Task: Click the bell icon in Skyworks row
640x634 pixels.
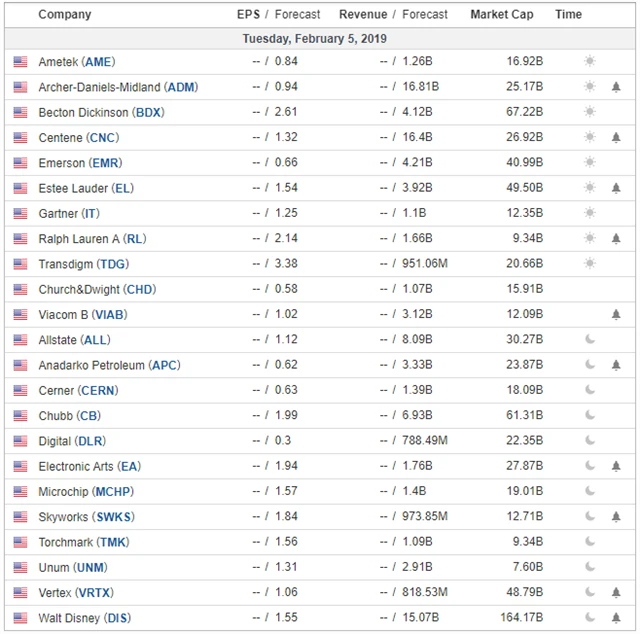Action: pyautogui.click(x=616, y=517)
